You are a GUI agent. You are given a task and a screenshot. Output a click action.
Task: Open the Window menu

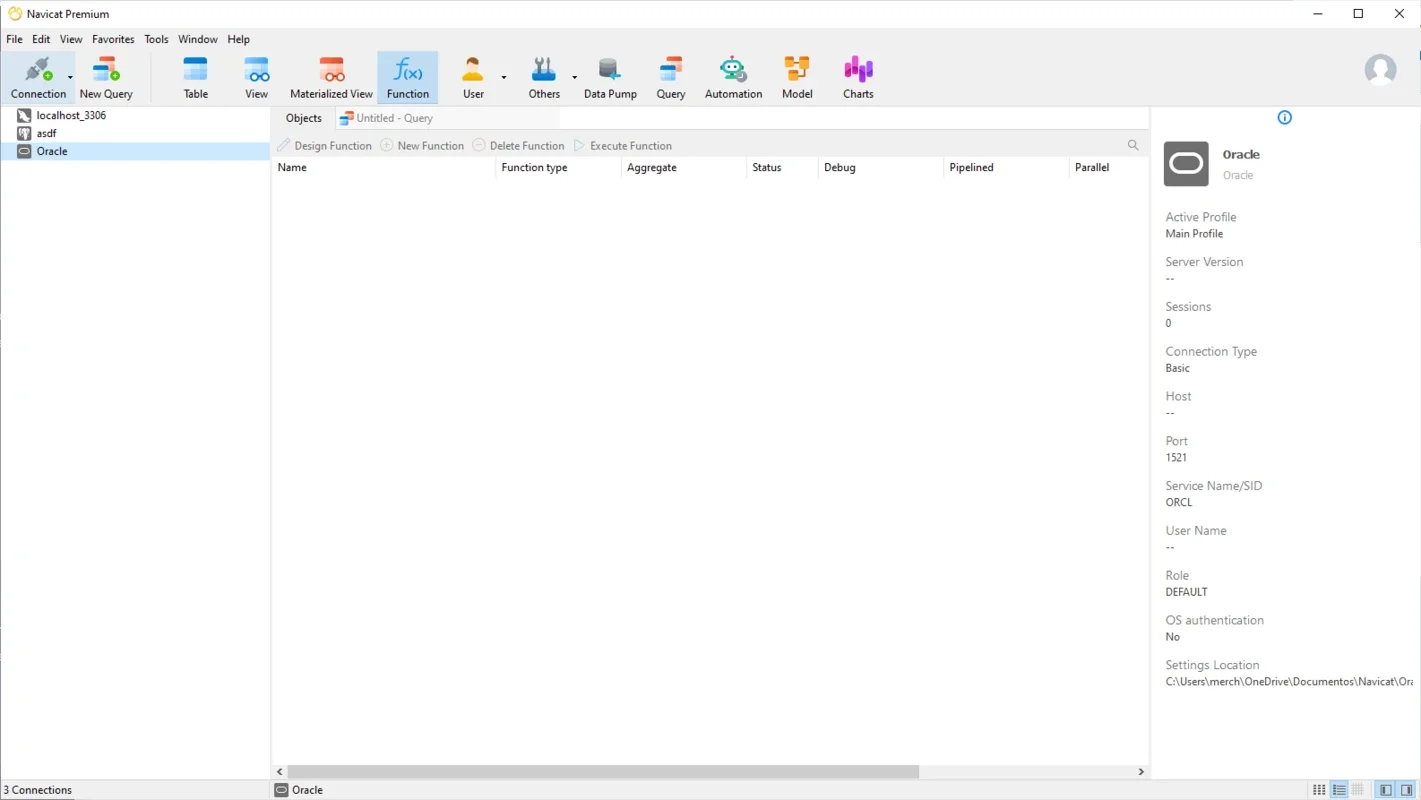point(198,39)
